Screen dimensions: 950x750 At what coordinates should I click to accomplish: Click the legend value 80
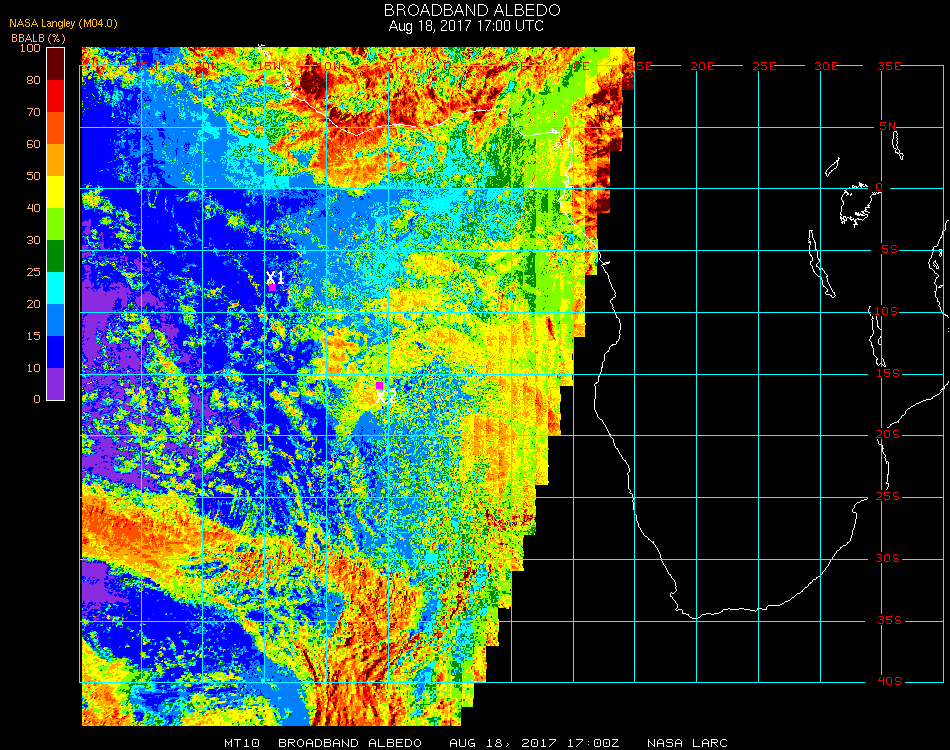[x=33, y=81]
